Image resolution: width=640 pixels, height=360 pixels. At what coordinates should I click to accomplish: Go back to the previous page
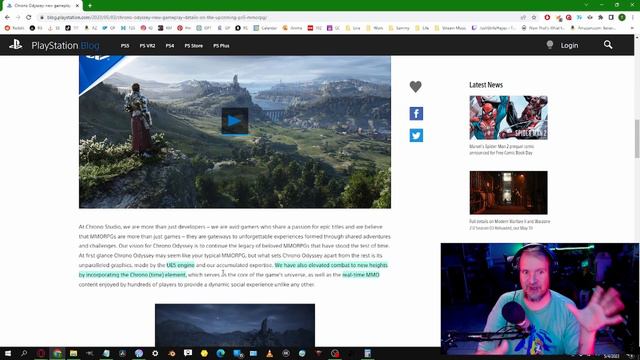point(7,17)
